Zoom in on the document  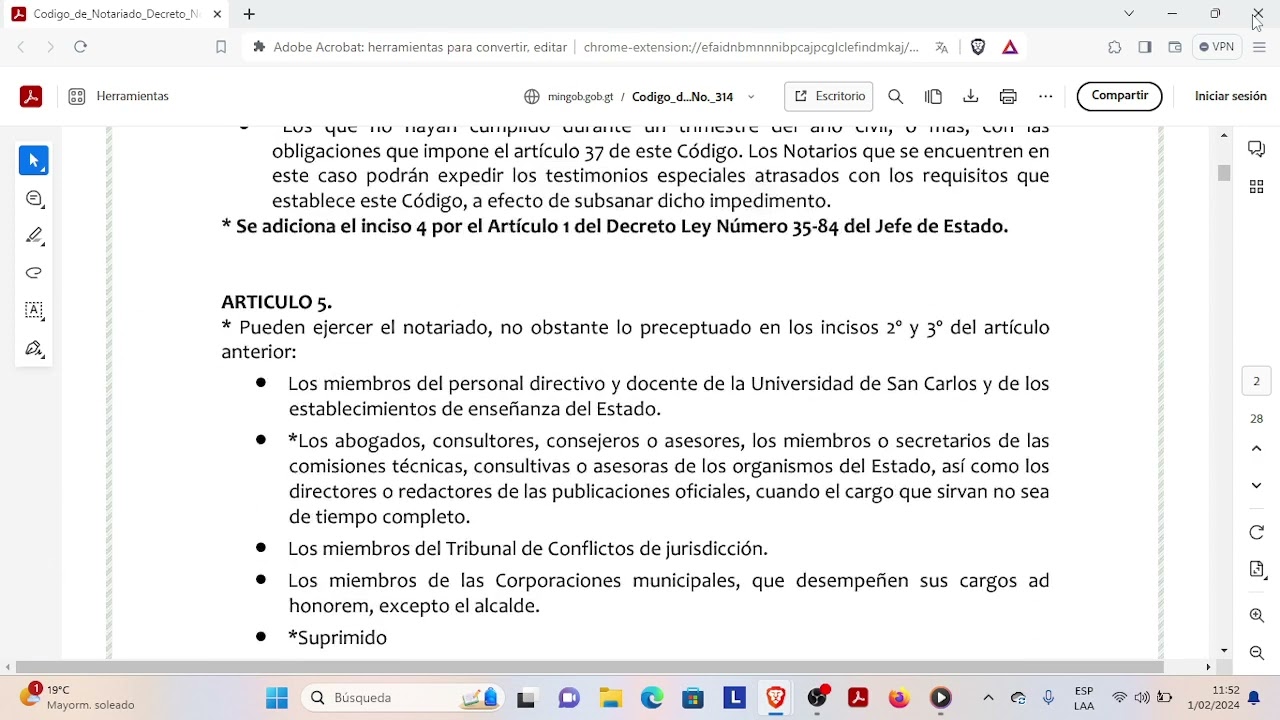coord(1257,616)
